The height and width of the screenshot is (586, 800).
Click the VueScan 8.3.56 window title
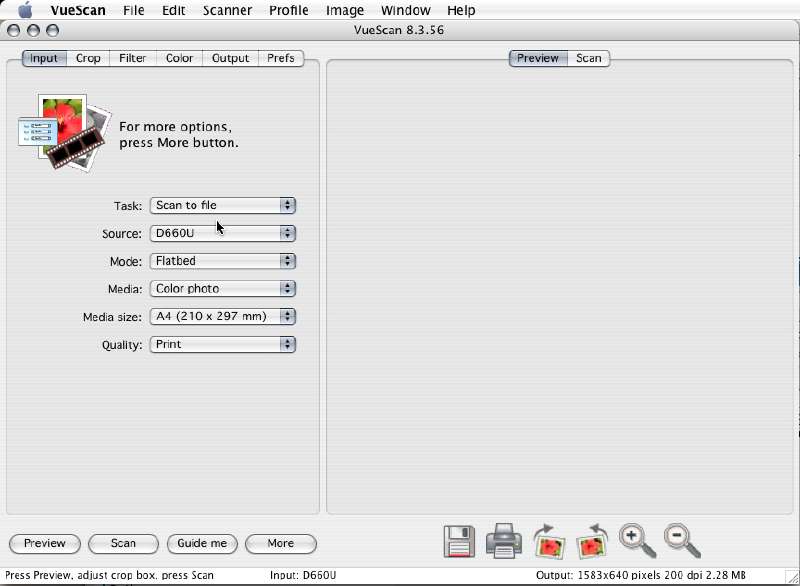pos(399,30)
